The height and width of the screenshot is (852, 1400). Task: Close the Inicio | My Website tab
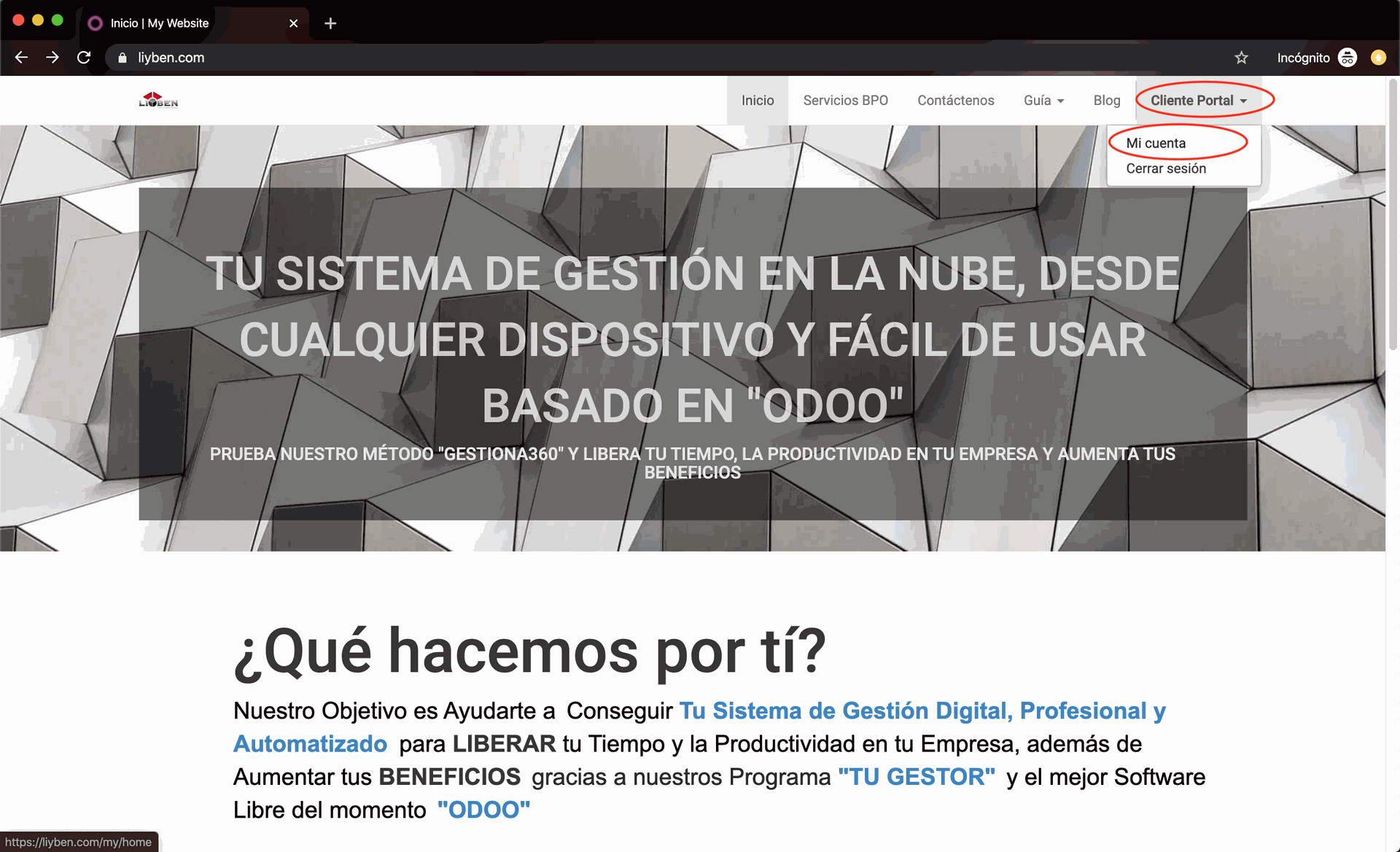pyautogui.click(x=293, y=23)
